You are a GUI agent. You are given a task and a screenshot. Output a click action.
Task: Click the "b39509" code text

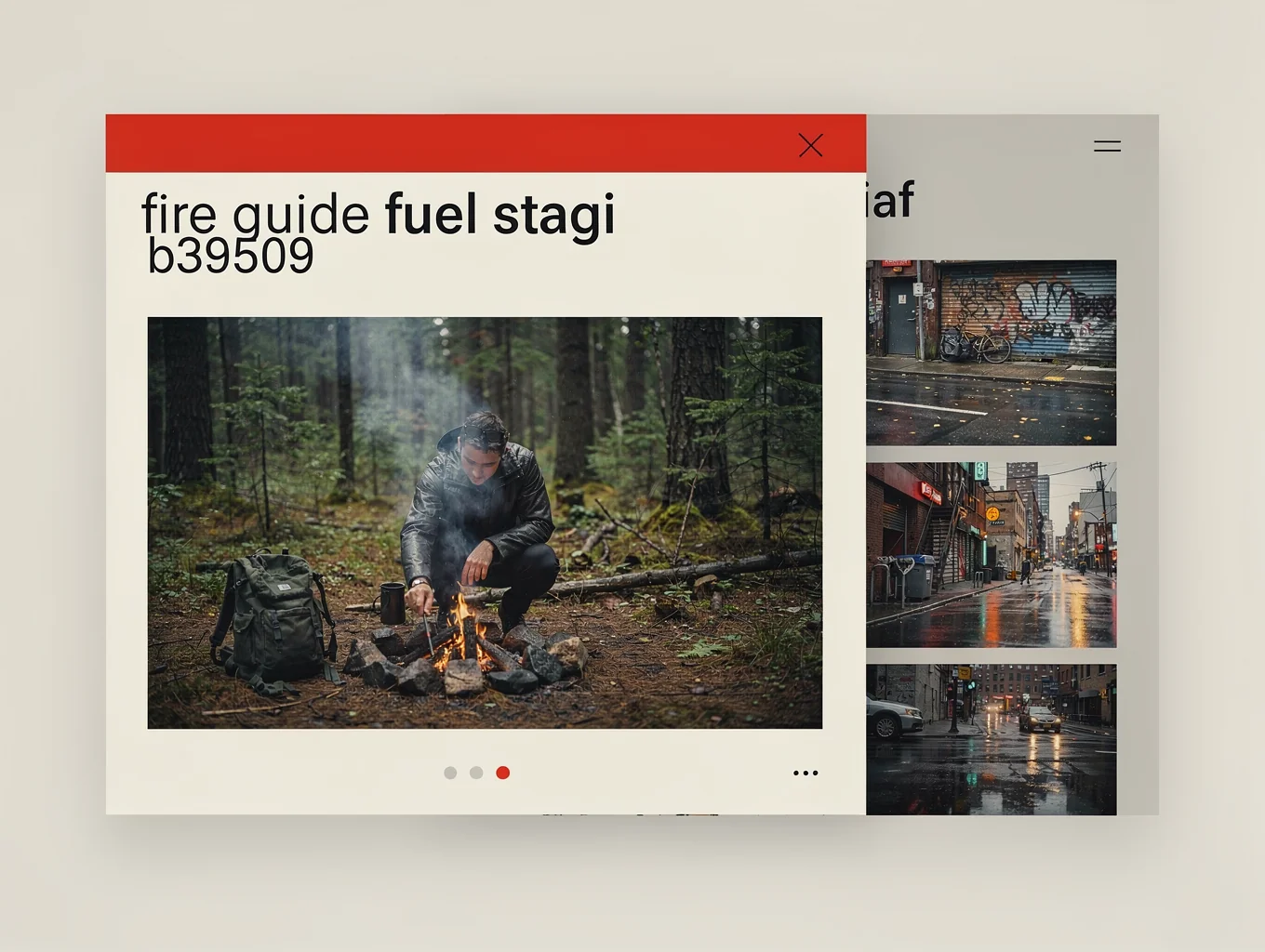pos(231,256)
